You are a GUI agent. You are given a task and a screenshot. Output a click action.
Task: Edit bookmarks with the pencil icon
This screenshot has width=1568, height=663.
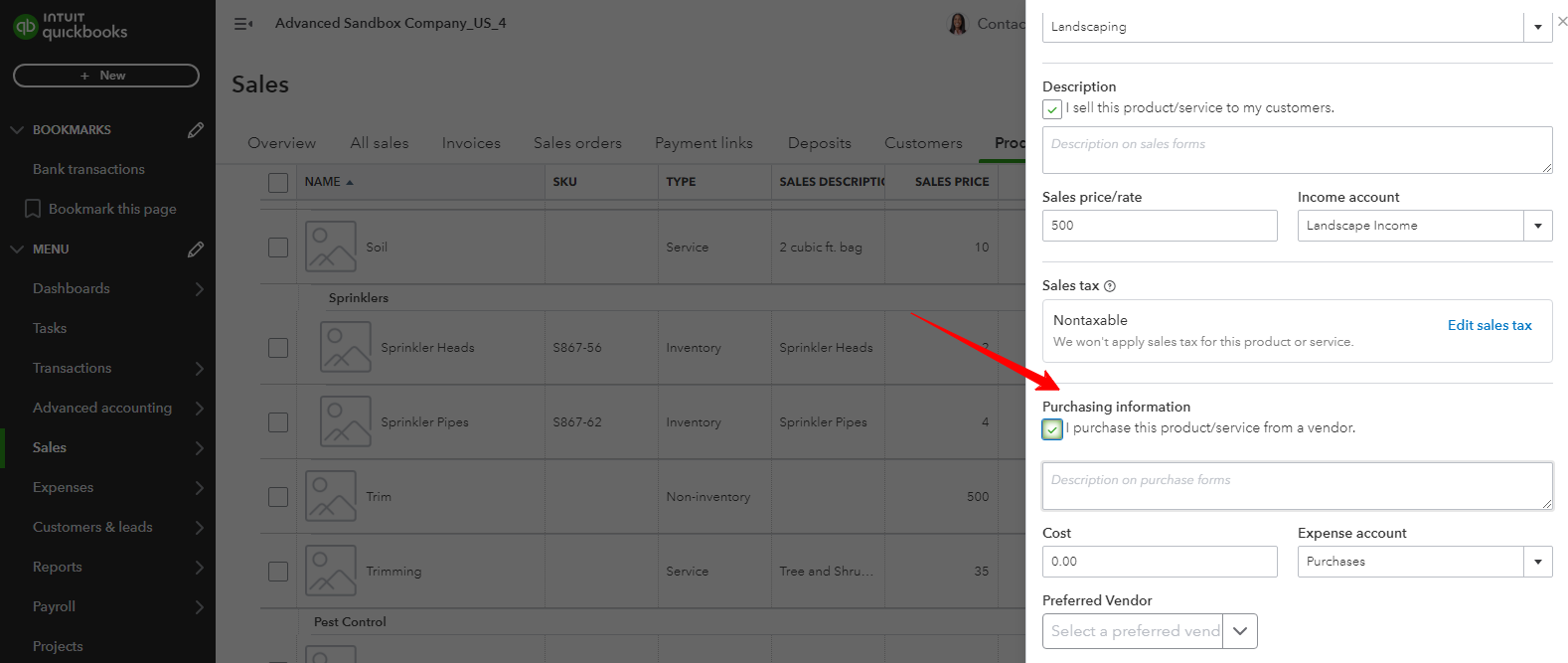196,129
